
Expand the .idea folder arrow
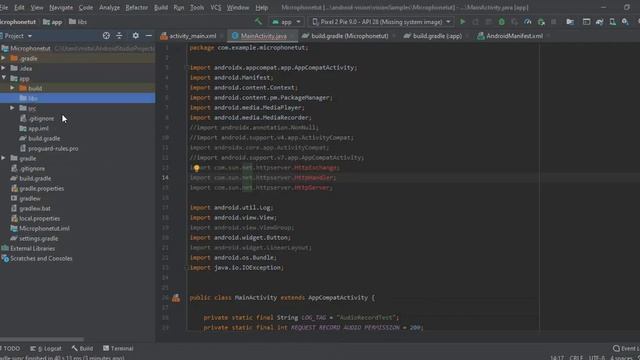(4, 68)
